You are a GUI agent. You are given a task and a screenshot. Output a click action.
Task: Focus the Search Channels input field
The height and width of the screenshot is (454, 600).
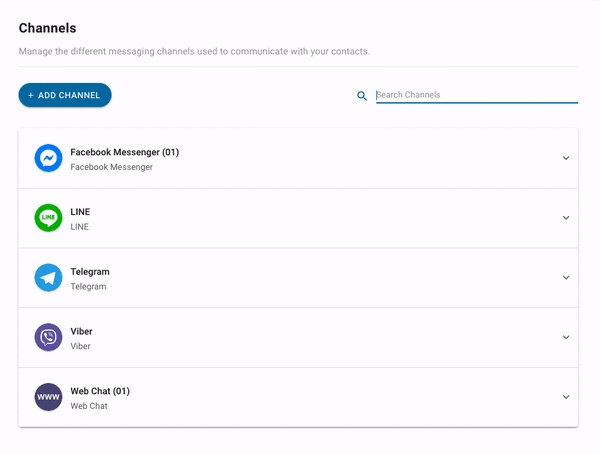tap(477, 95)
